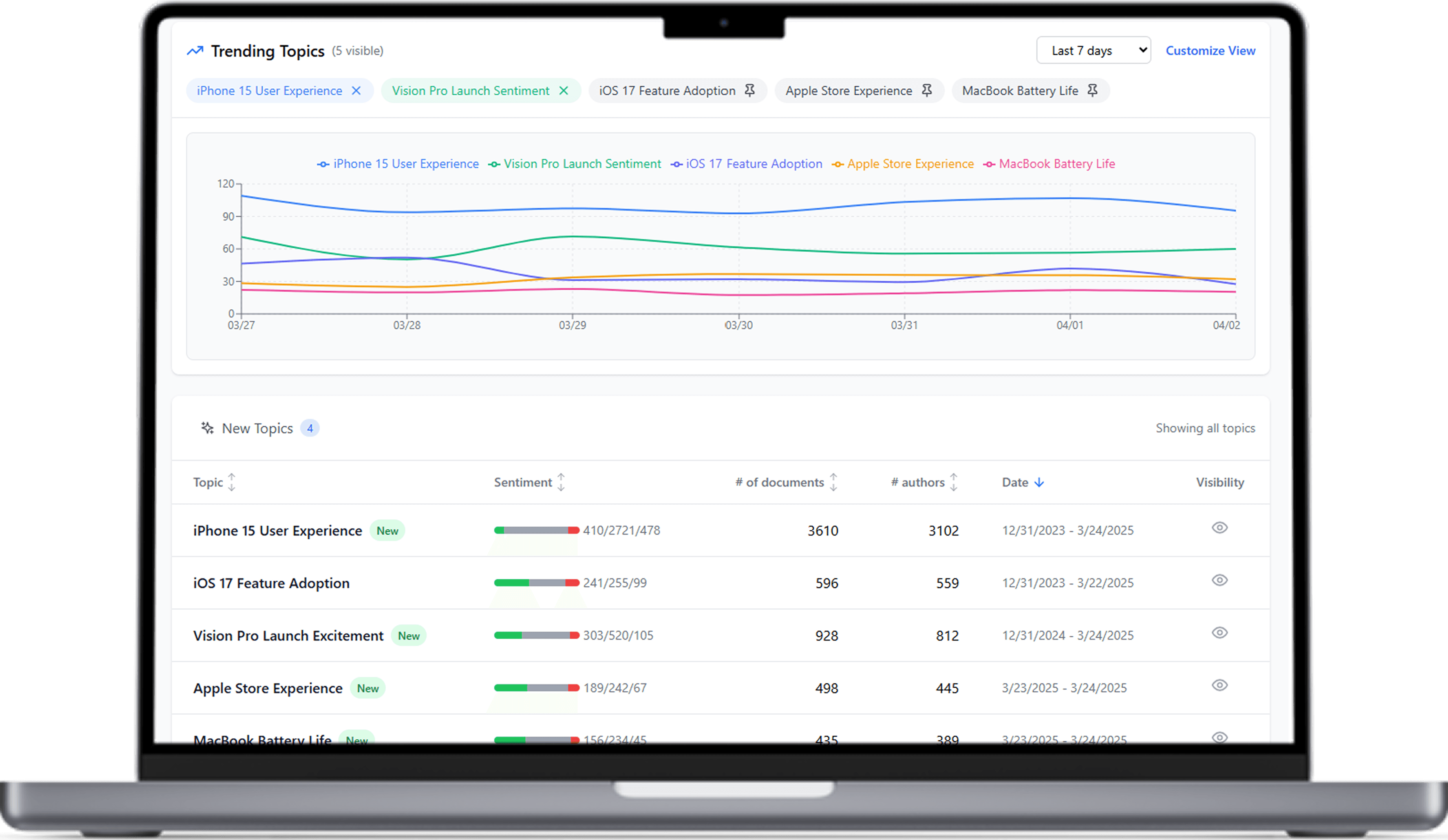Click the (5 visible) count label
This screenshot has width=1448, height=840.
357,51
